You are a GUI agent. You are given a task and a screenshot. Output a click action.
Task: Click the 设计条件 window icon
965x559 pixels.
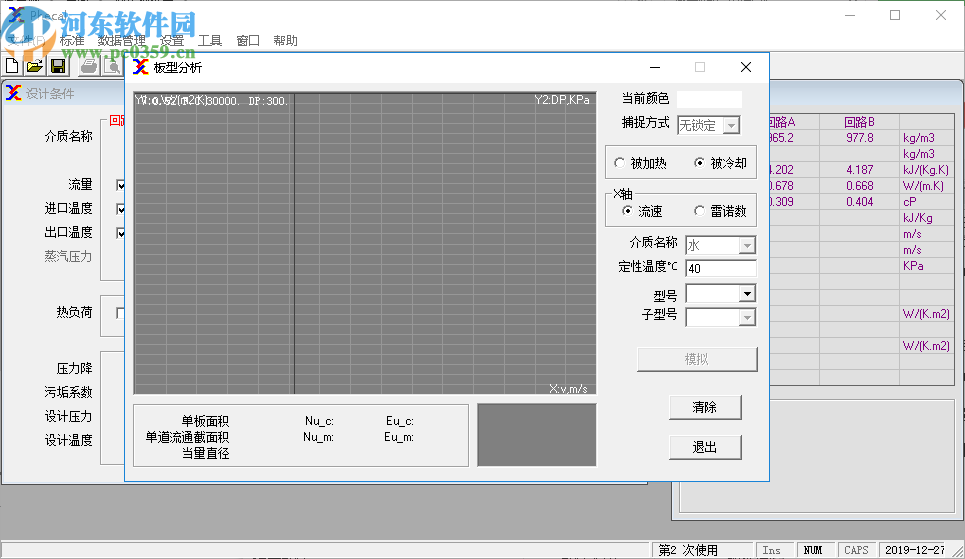point(14,93)
